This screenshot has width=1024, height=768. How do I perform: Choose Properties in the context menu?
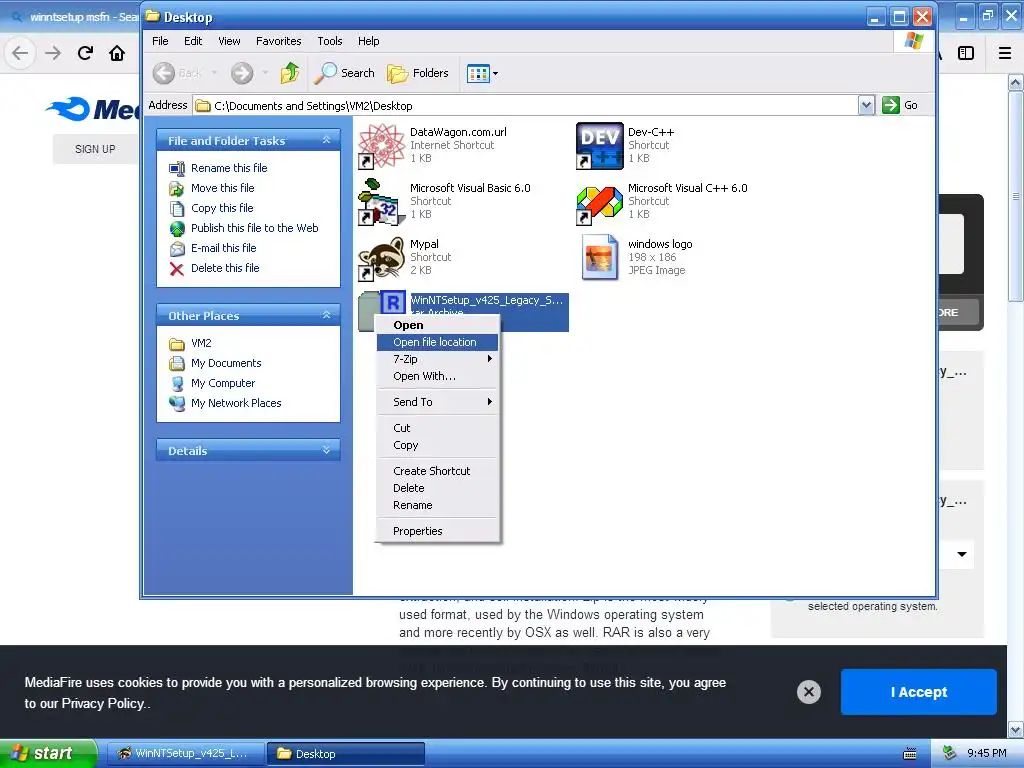(438, 531)
